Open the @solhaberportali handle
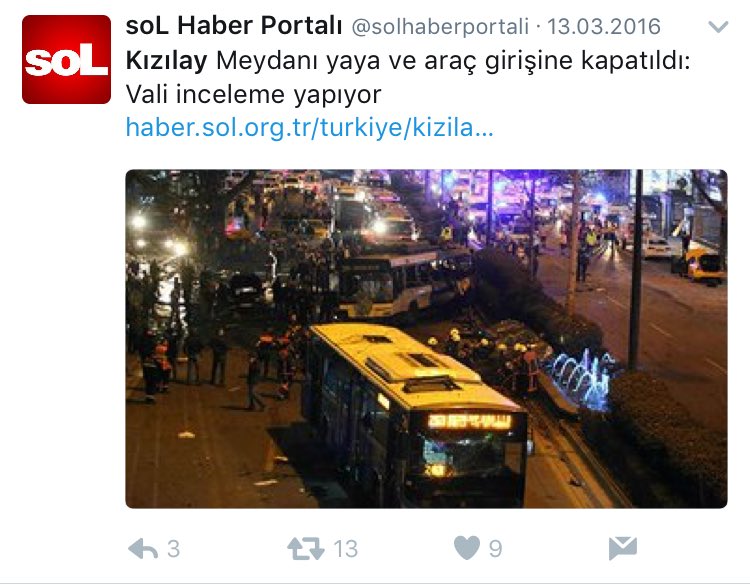The height and width of the screenshot is (585, 750). click(x=440, y=27)
